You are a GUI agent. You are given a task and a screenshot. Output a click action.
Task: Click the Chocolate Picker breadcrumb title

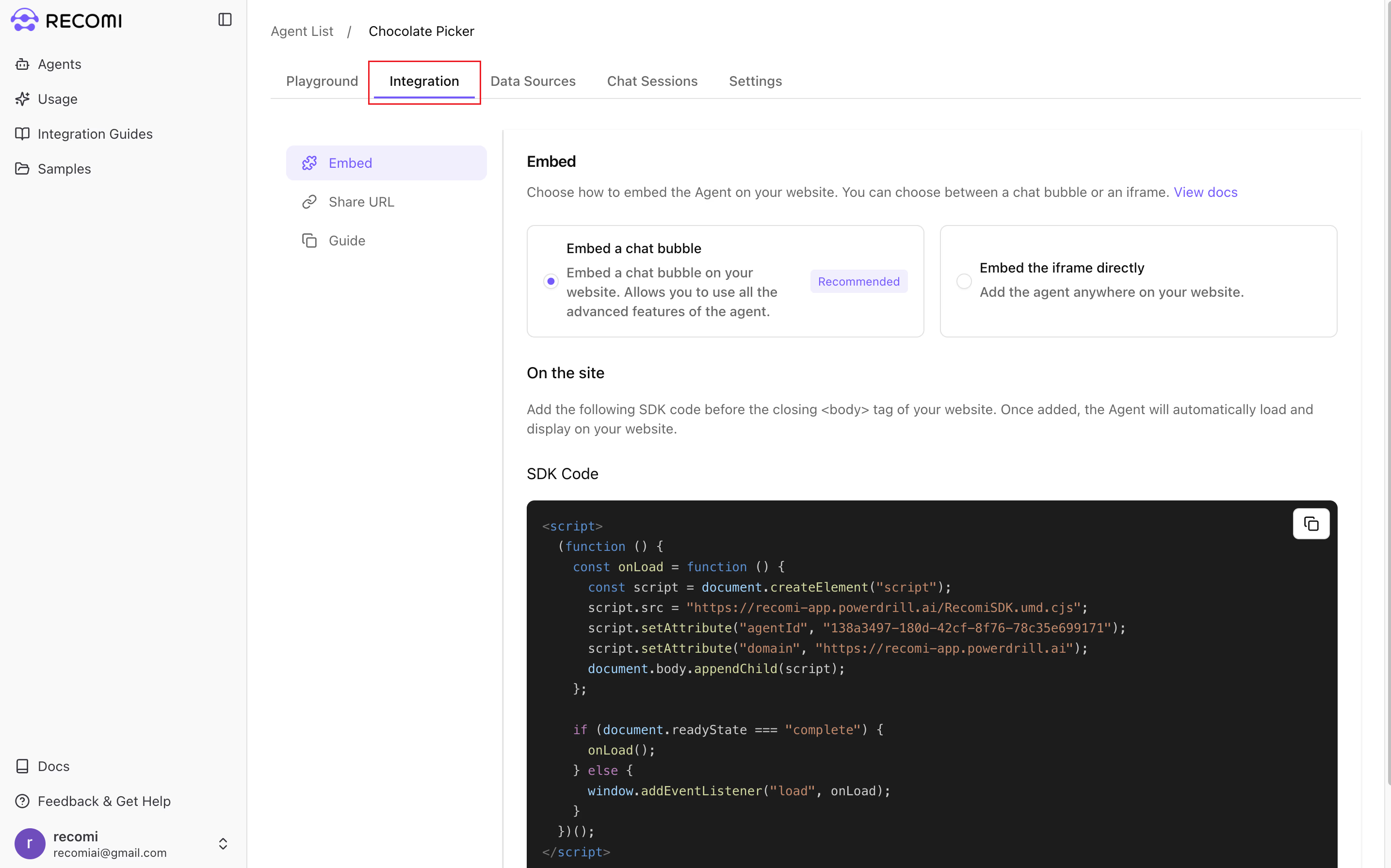point(421,31)
